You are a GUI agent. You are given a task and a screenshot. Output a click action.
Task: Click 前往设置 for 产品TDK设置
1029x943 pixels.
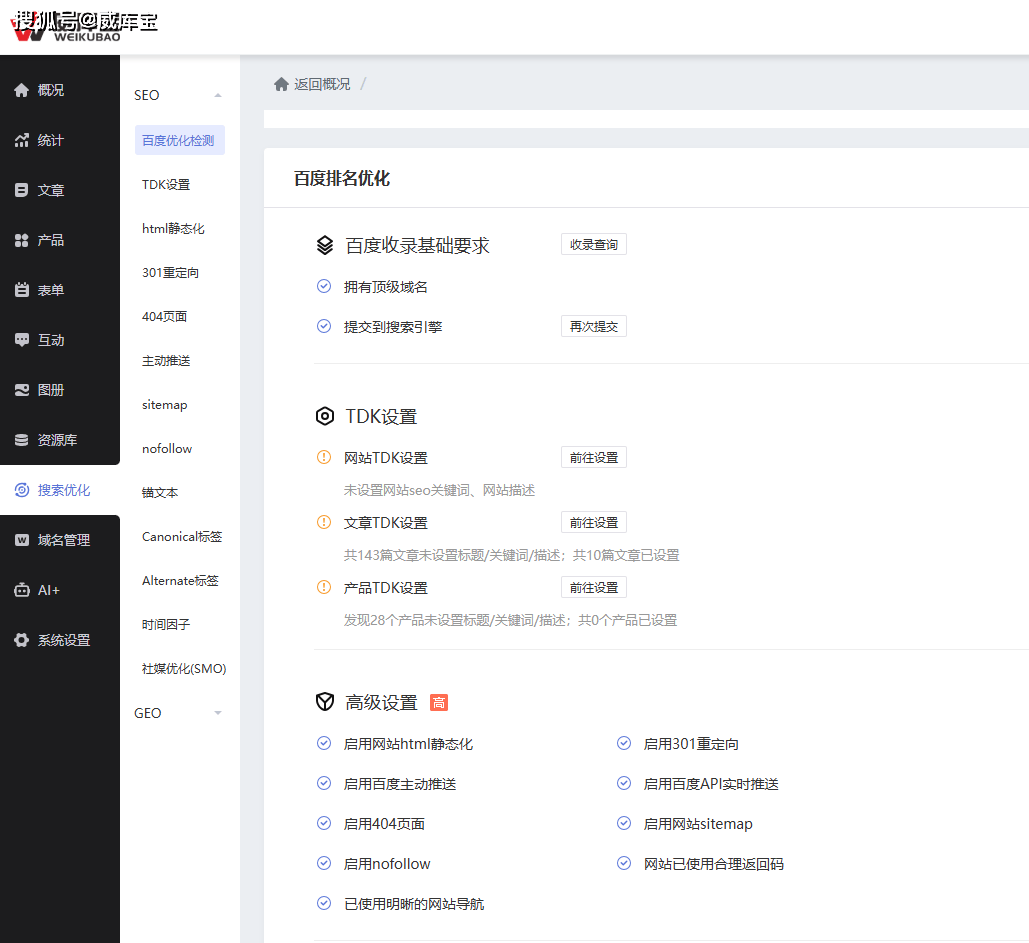pyautogui.click(x=594, y=587)
